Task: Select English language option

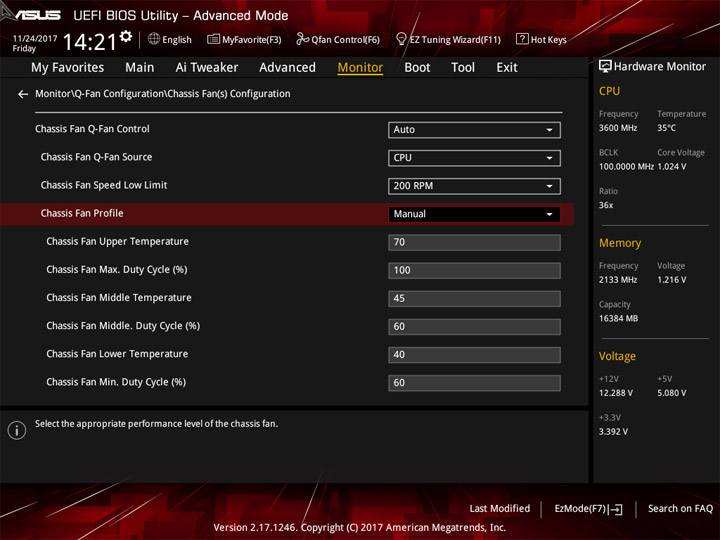Action: 177,40
